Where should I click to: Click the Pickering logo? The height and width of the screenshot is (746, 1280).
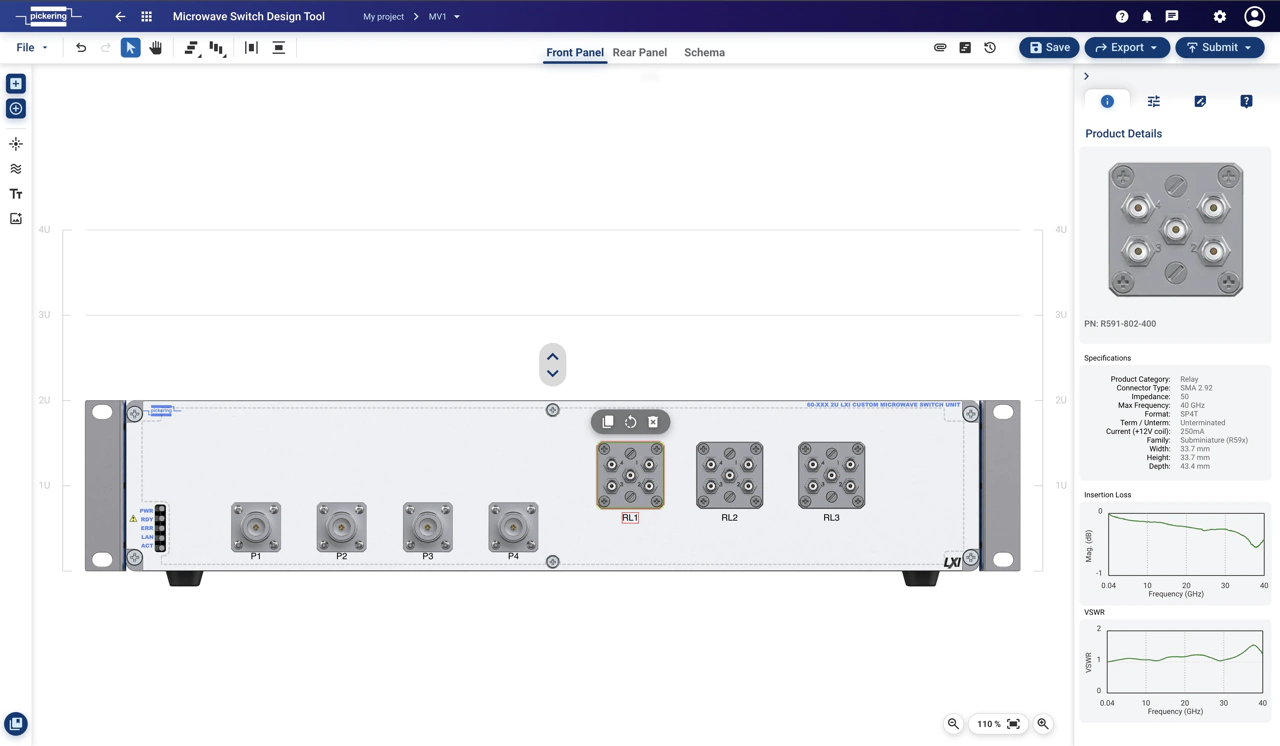(48, 16)
